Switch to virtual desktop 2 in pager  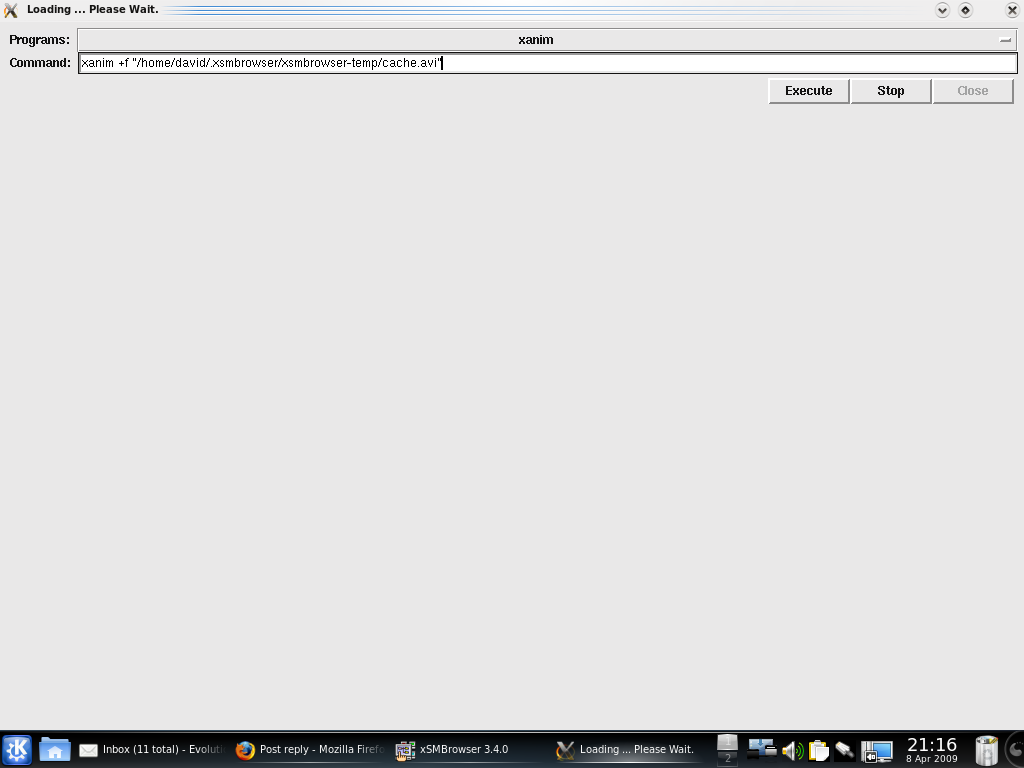[727, 759]
